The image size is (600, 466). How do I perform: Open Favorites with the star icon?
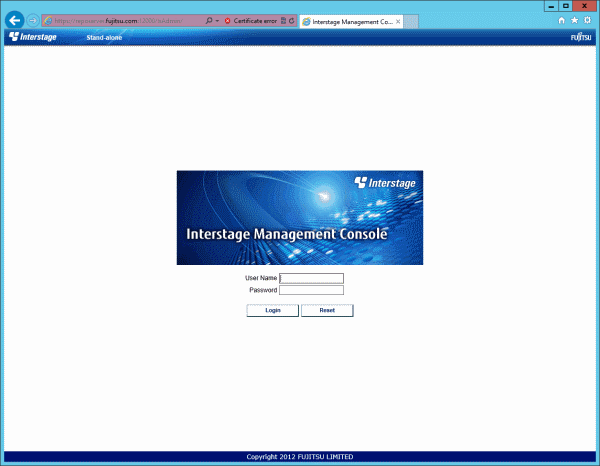(x=574, y=20)
